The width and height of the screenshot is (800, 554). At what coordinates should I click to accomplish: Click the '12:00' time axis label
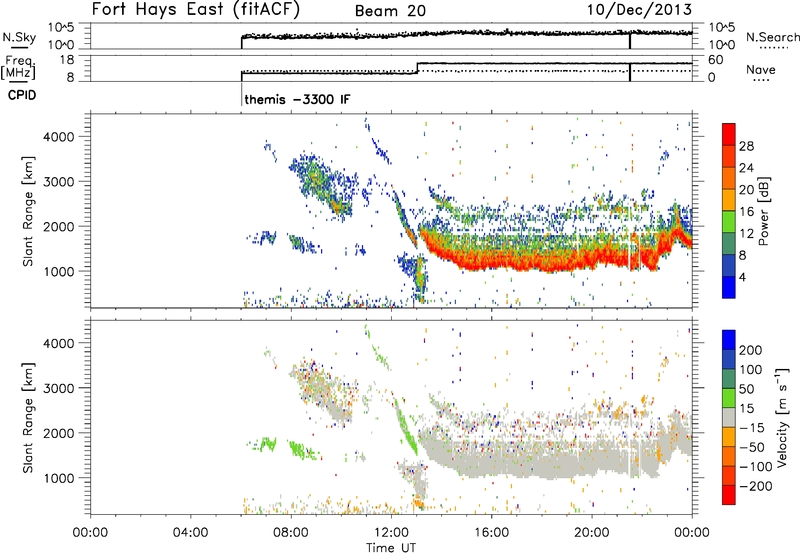click(x=391, y=533)
